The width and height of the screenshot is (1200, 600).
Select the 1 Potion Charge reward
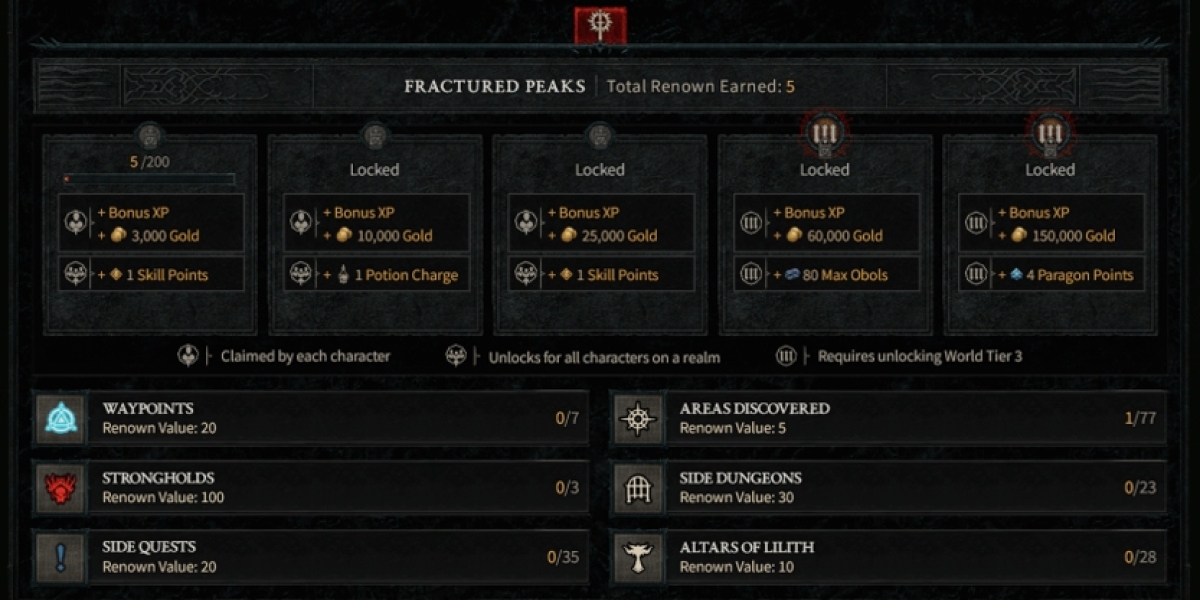click(x=375, y=275)
